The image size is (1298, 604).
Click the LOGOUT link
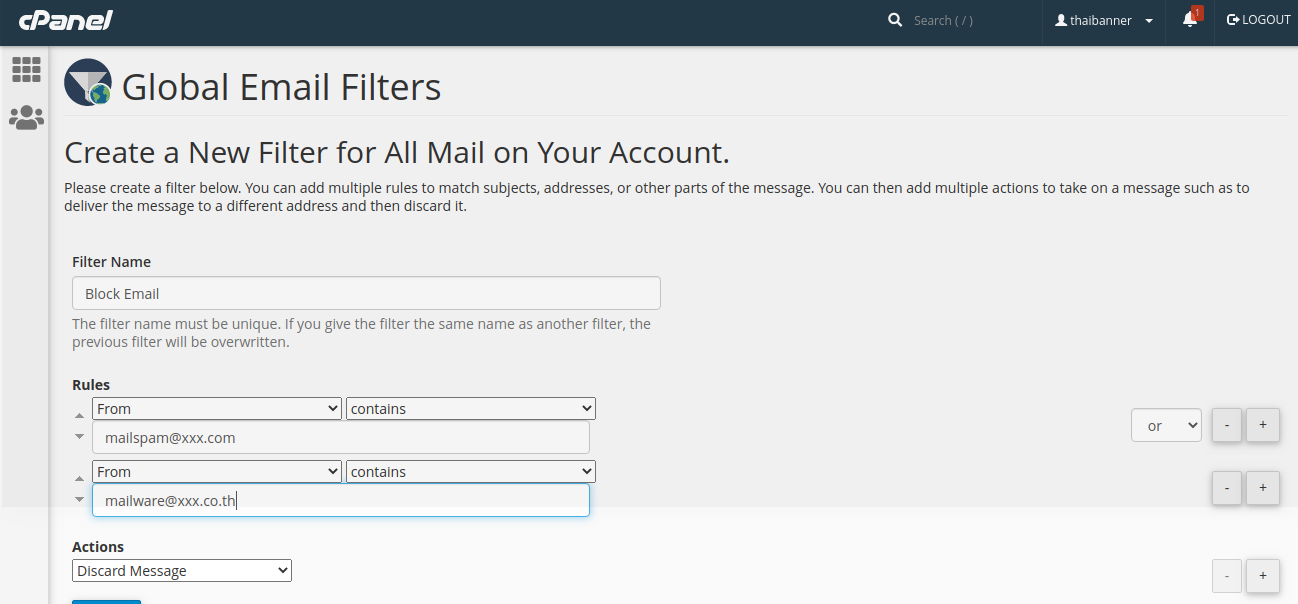pyautogui.click(x=1258, y=20)
